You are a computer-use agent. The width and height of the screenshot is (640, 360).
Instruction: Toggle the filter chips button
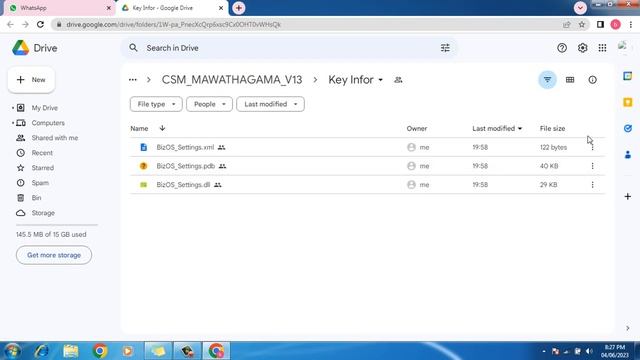pyautogui.click(x=547, y=80)
